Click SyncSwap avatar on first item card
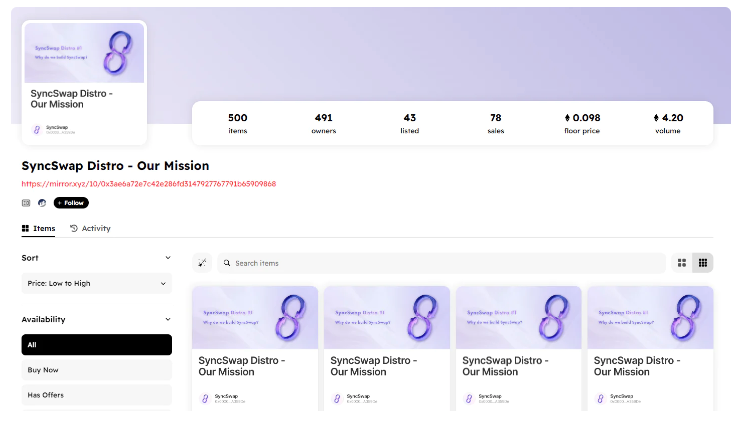Viewport: 744px width, 426px height. click(x=205, y=399)
